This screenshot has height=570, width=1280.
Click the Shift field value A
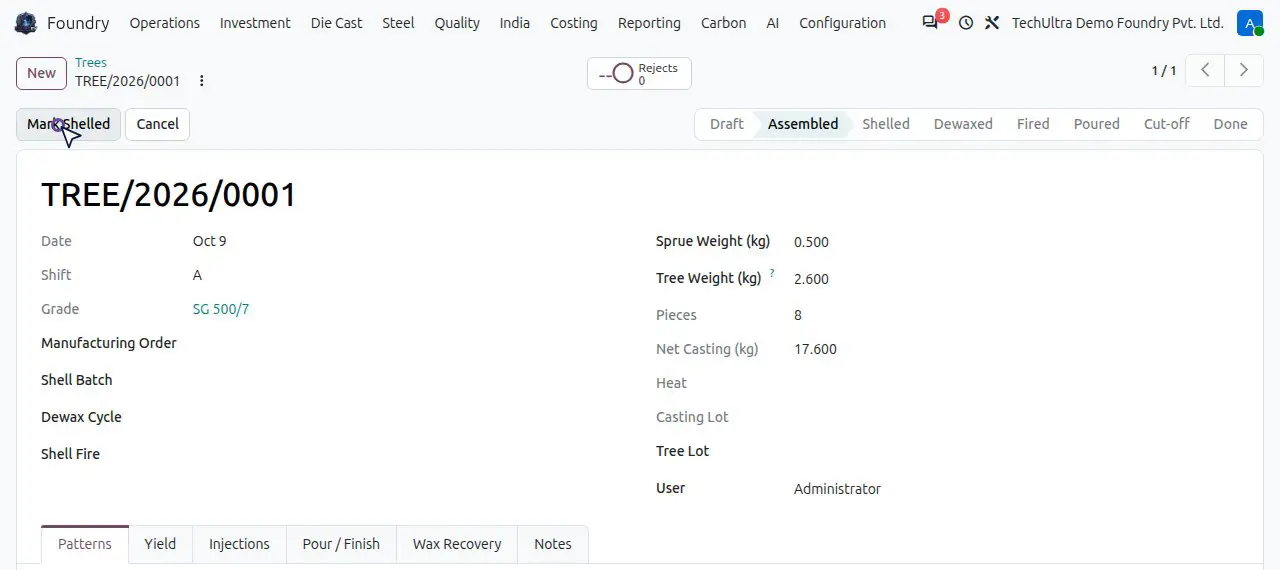(x=197, y=275)
